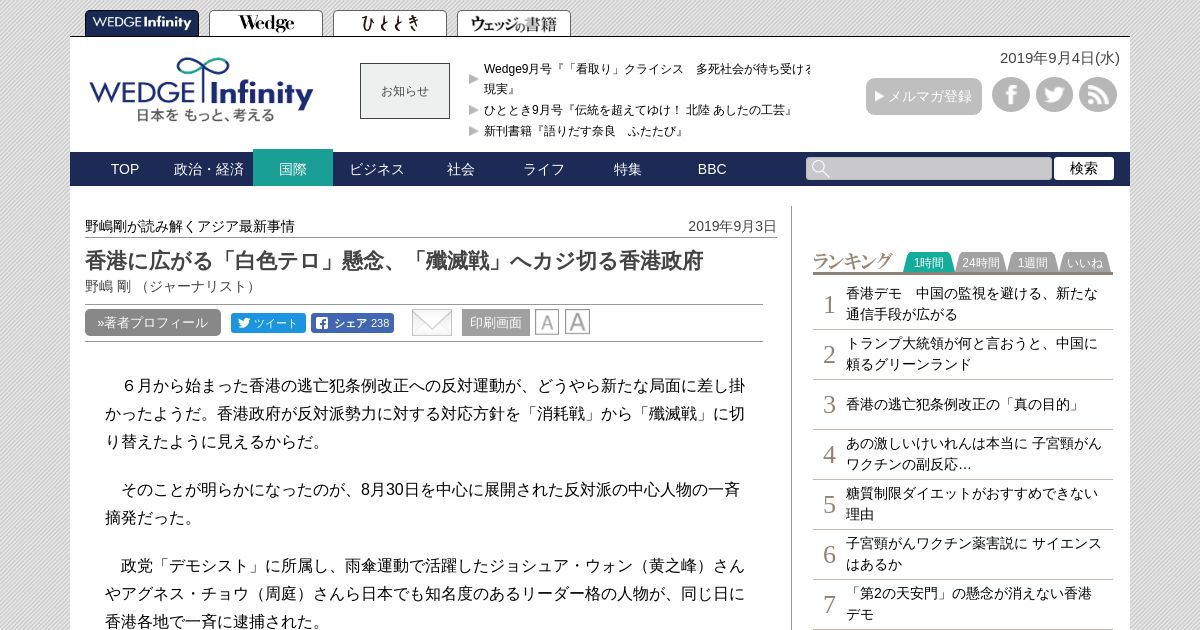The width and height of the screenshot is (1200, 630).
Task: Click the email article envelope icon
Action: pos(432,322)
